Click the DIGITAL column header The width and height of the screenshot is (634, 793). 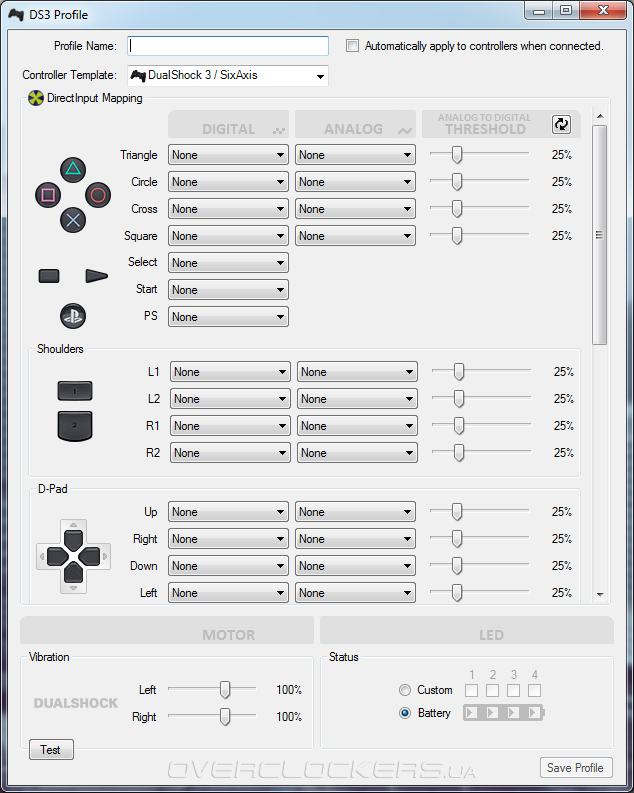click(229, 124)
